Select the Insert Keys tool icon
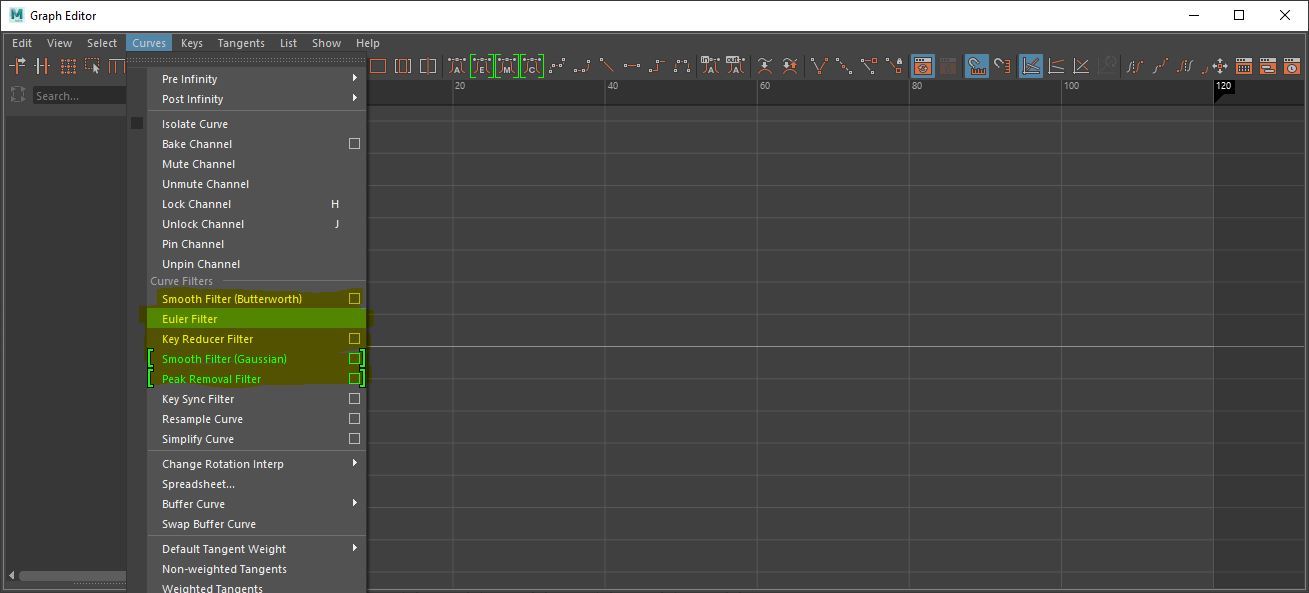This screenshot has height=593, width=1309. tap(42, 66)
